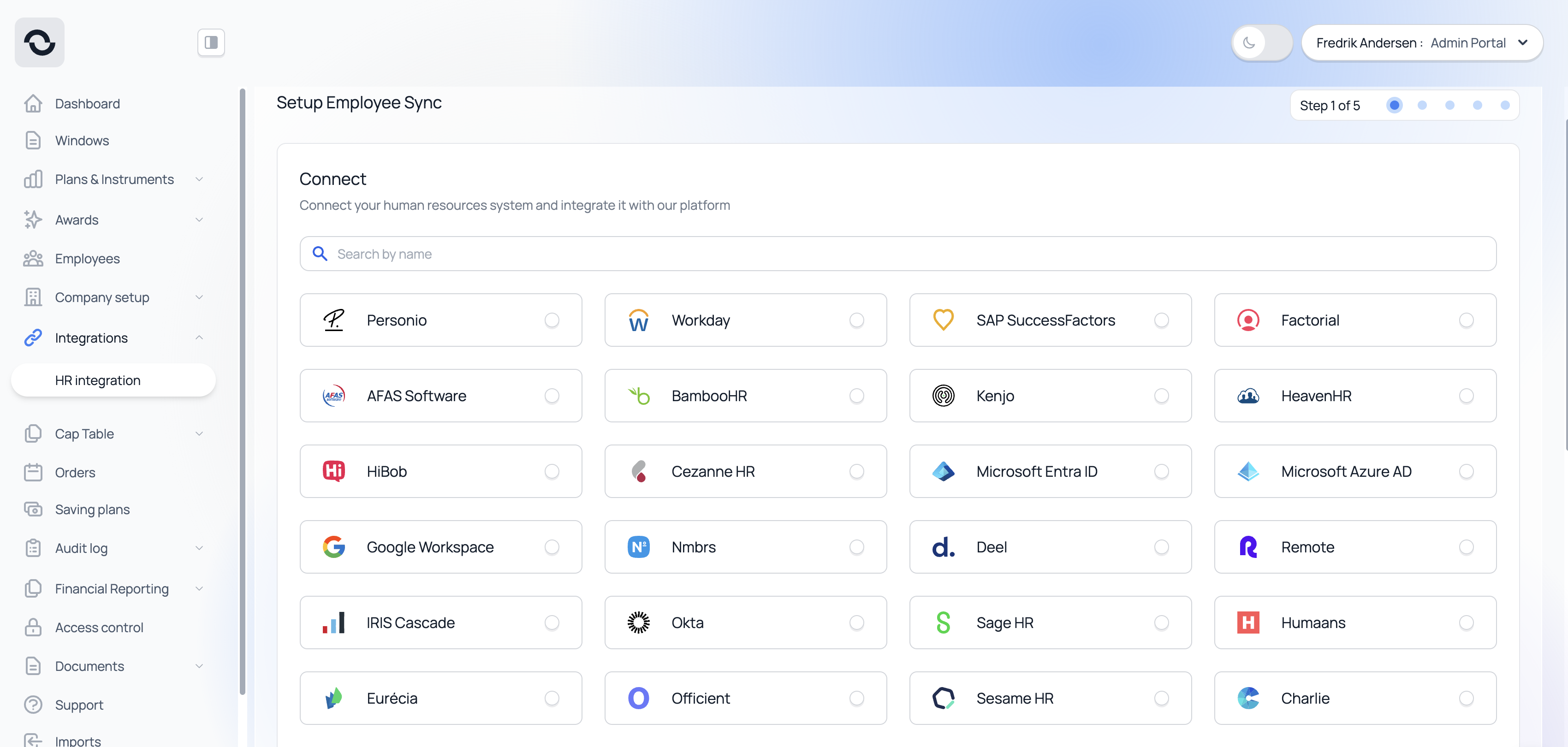This screenshot has width=1568, height=747.
Task: Click the Search by name field
Action: click(897, 254)
